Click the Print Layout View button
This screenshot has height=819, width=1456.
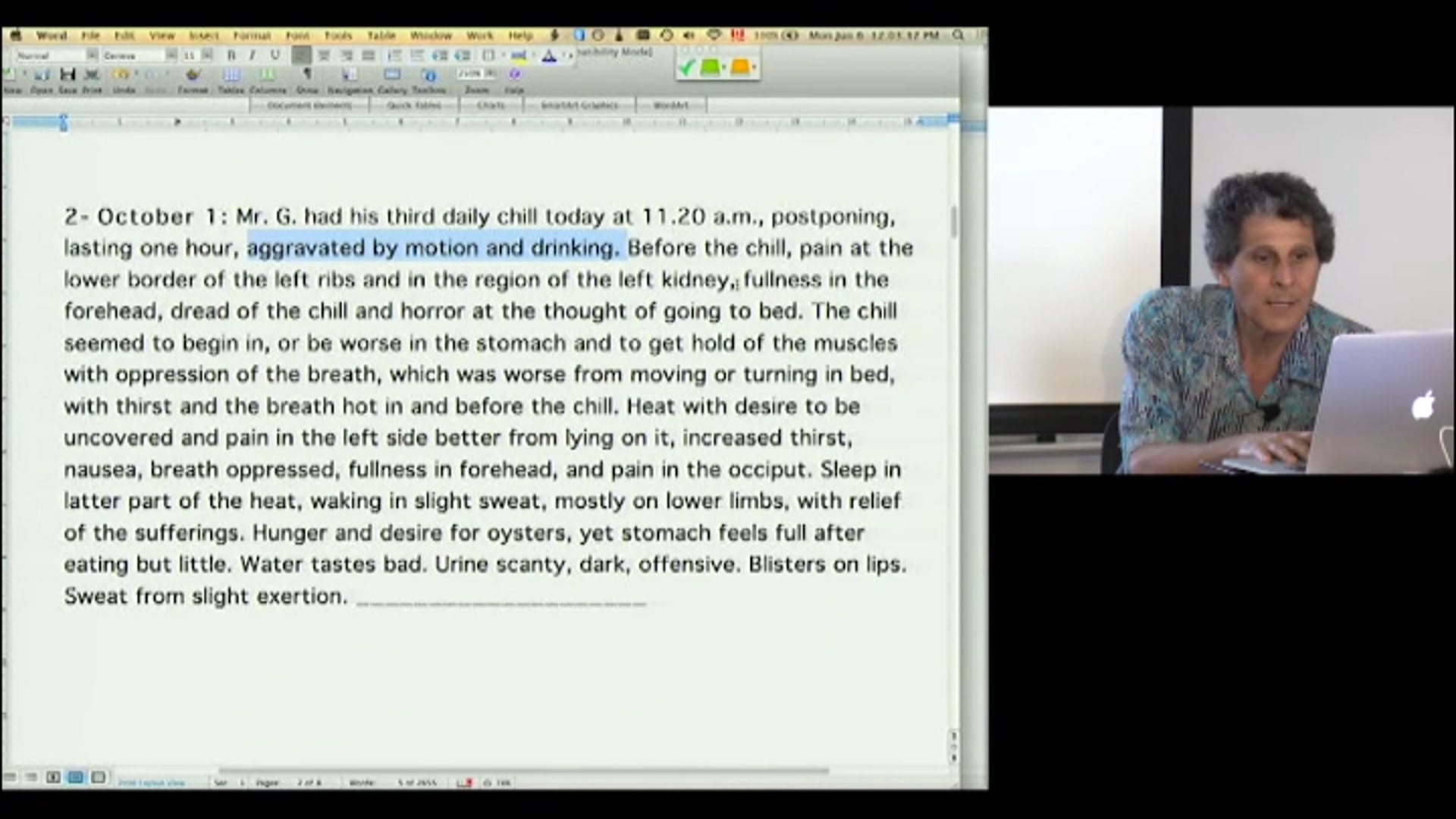(76, 777)
